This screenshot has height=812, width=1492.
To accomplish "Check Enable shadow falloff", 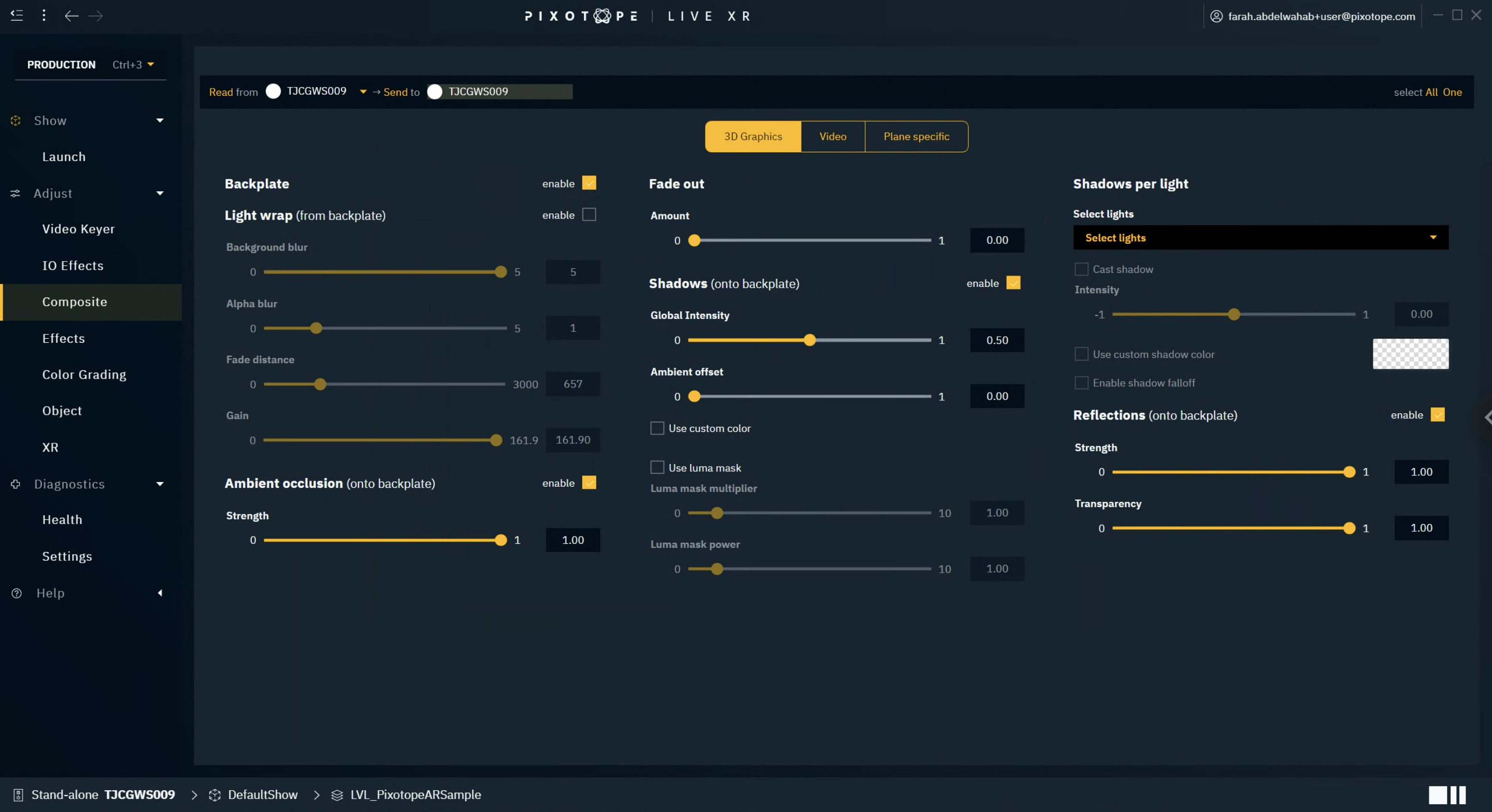I will [1081, 382].
